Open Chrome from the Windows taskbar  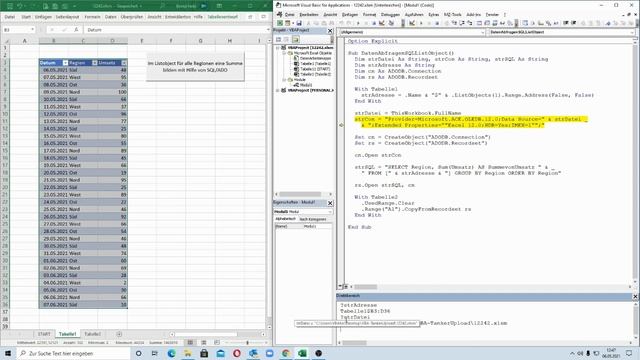286,353
